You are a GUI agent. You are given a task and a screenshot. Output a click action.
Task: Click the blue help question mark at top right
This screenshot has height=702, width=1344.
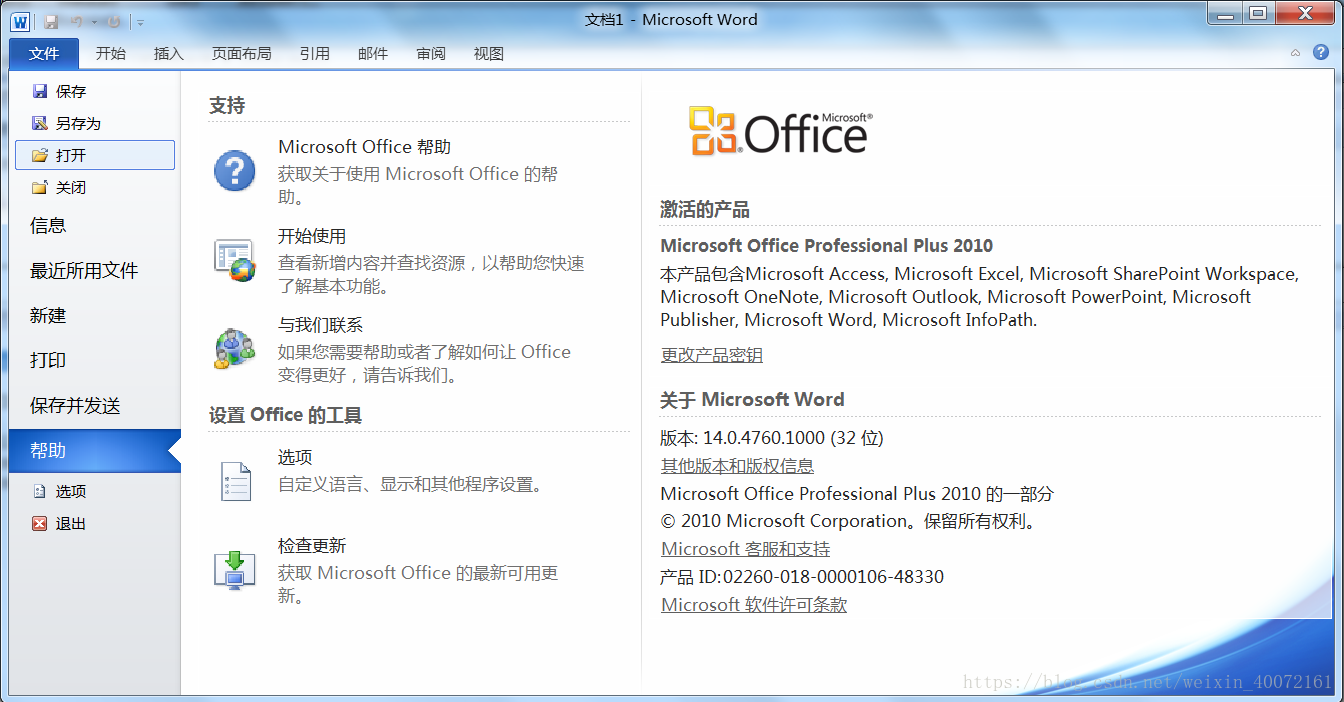point(1319,53)
